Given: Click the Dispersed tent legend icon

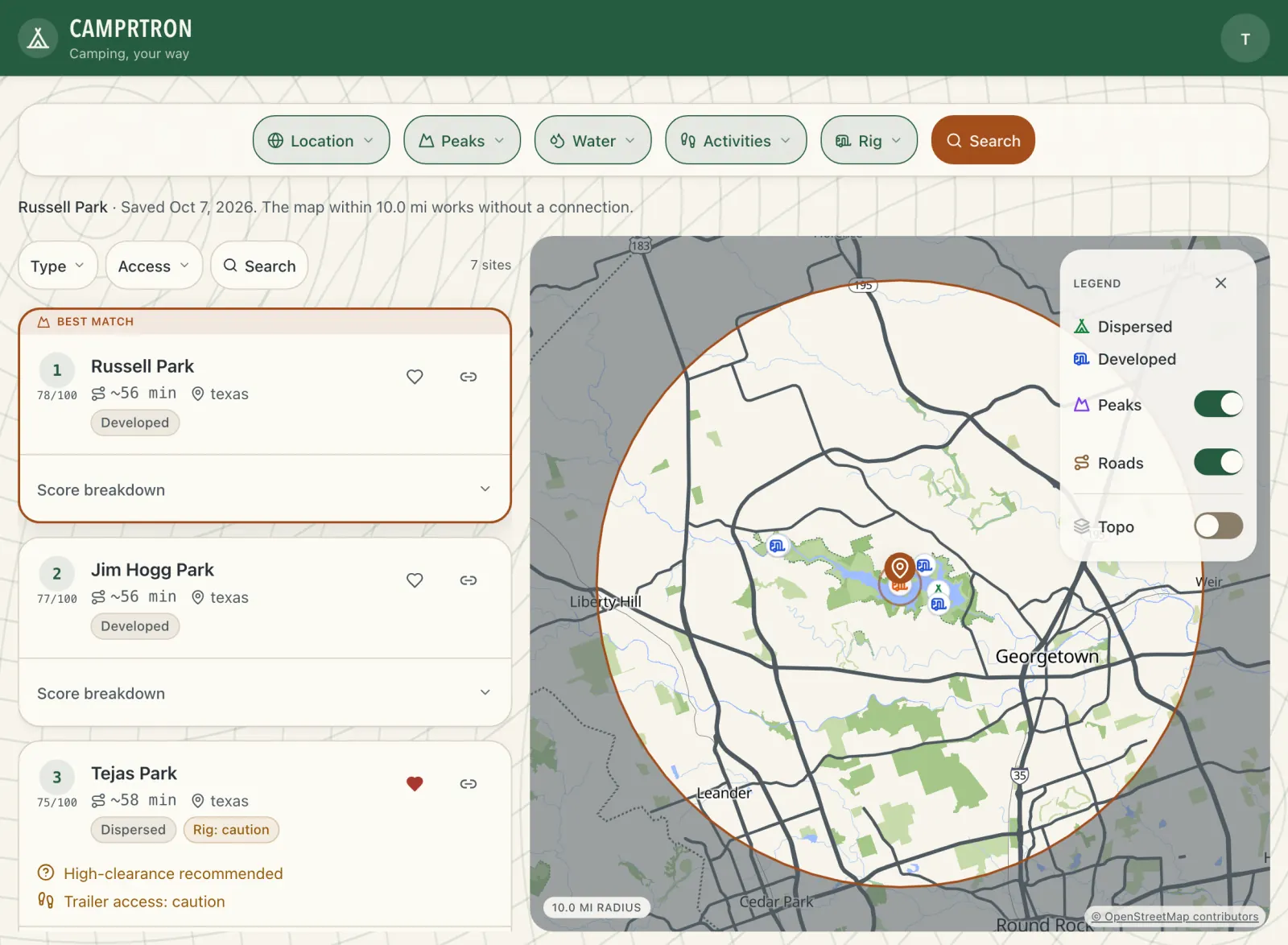Looking at the screenshot, I should 1082,327.
